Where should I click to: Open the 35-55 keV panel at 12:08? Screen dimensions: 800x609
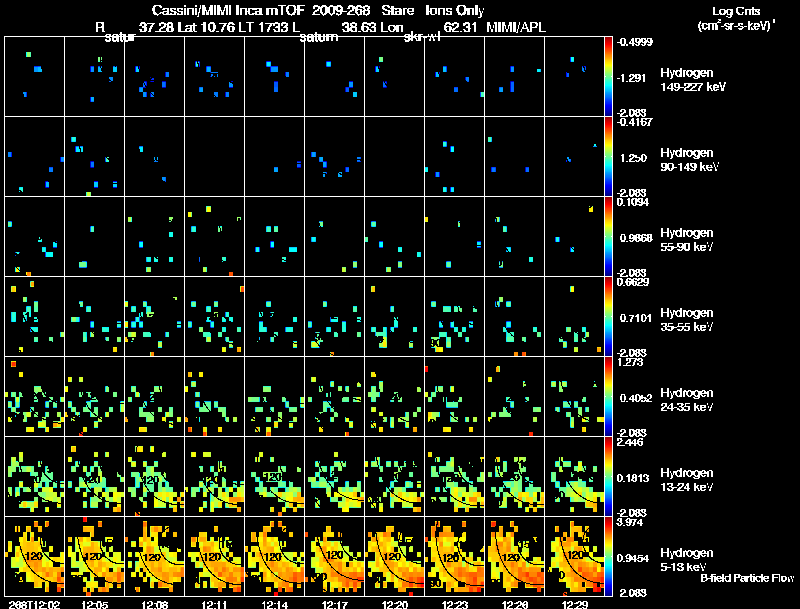click(x=155, y=316)
